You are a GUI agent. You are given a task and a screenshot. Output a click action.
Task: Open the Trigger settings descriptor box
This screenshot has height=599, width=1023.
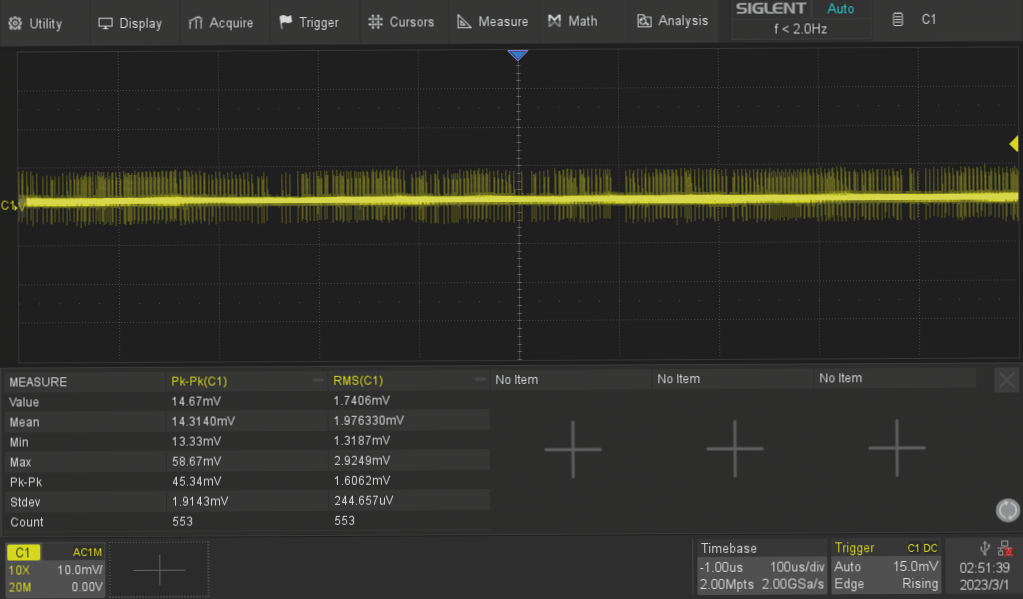[x=886, y=567]
